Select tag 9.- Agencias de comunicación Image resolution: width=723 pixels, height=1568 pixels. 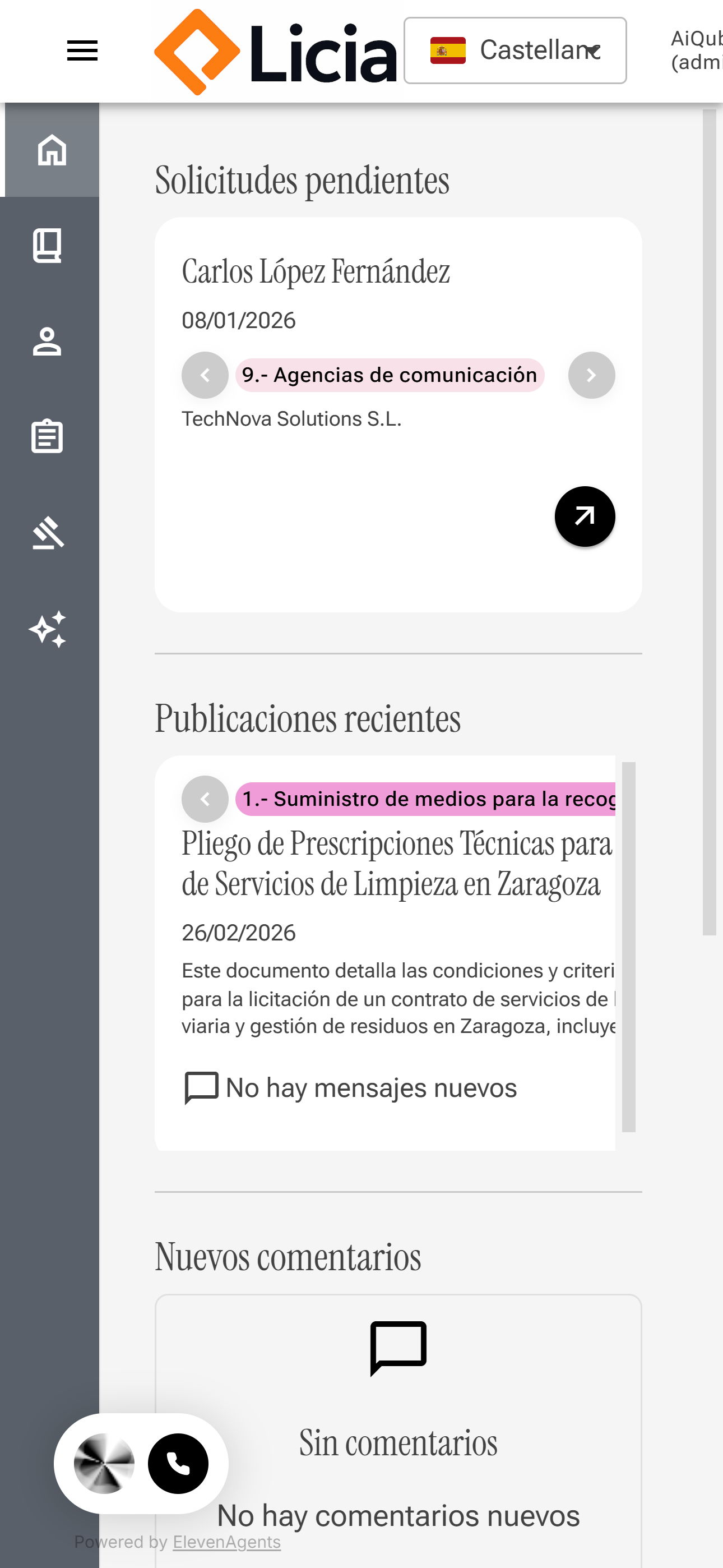tap(390, 375)
